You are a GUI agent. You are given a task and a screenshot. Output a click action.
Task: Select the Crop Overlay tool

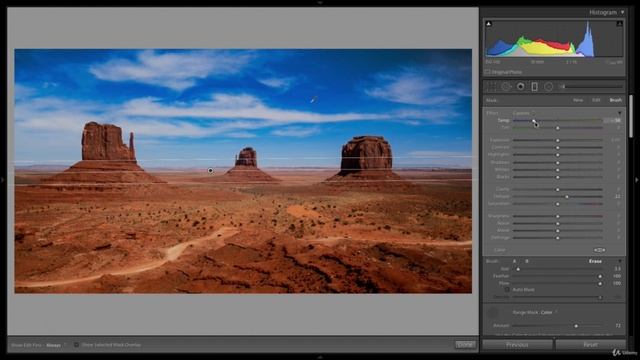tap(491, 87)
